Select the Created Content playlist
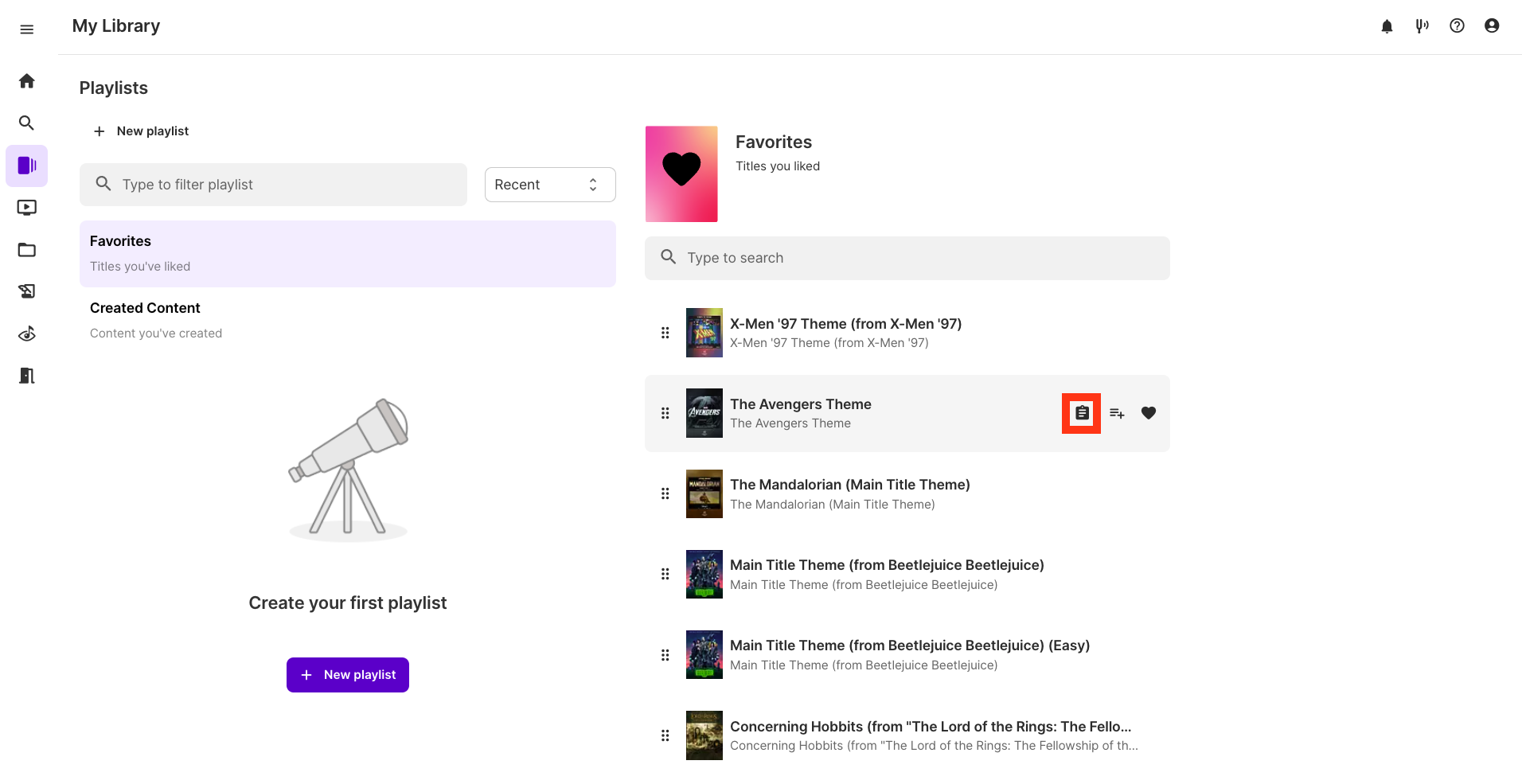The image size is (1522, 784). 347,320
